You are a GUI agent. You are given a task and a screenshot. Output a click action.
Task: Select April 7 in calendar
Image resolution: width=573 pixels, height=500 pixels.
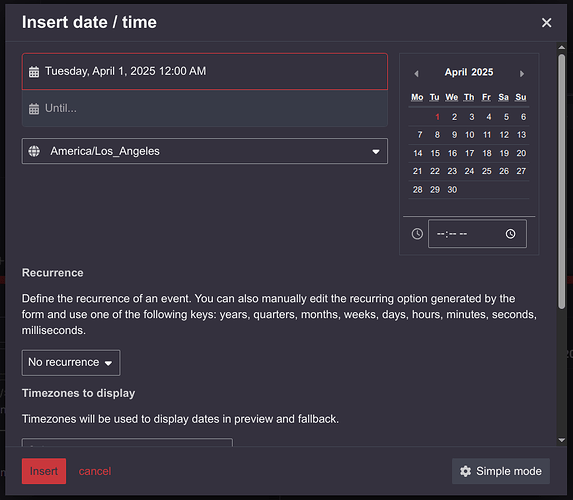coord(420,135)
